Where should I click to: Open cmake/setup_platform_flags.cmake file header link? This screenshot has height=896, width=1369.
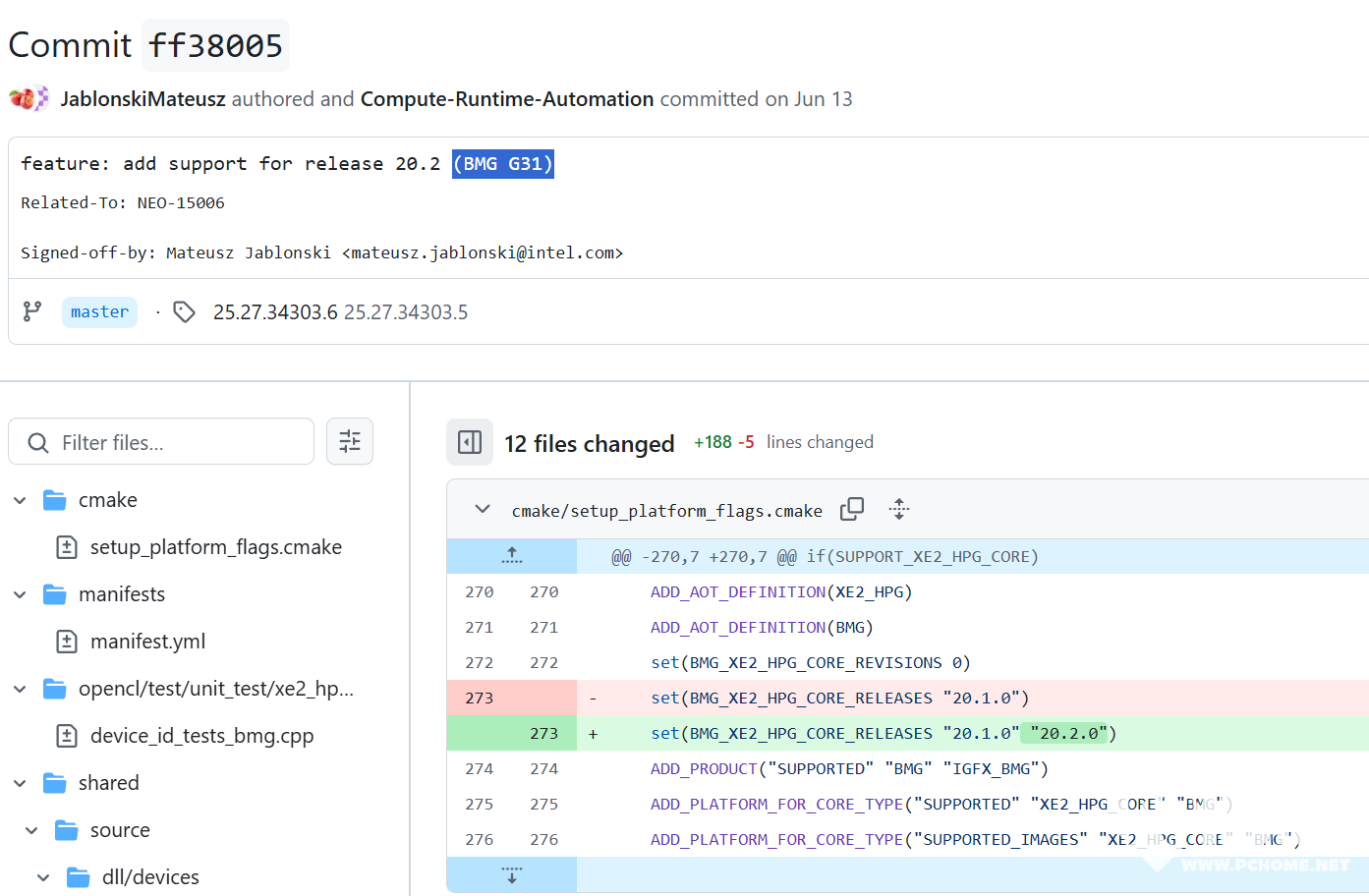[667, 511]
